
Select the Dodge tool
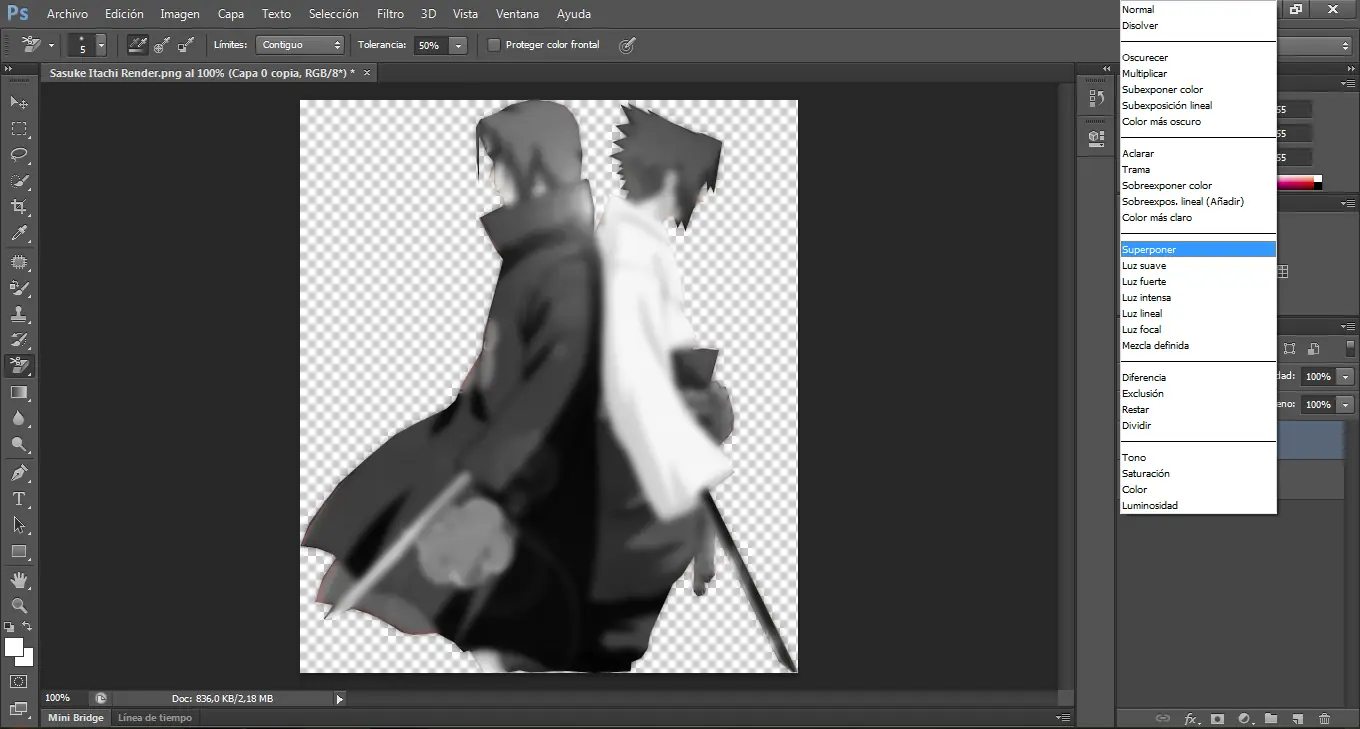[19, 444]
